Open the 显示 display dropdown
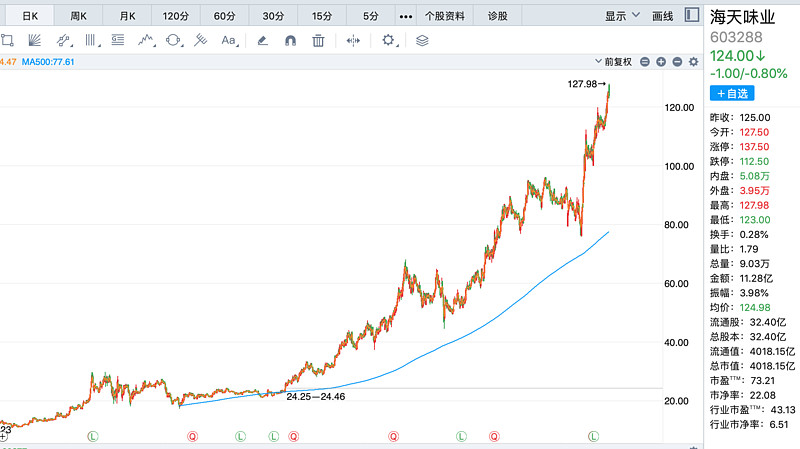Viewport: 800px width, 449px height. pos(620,16)
